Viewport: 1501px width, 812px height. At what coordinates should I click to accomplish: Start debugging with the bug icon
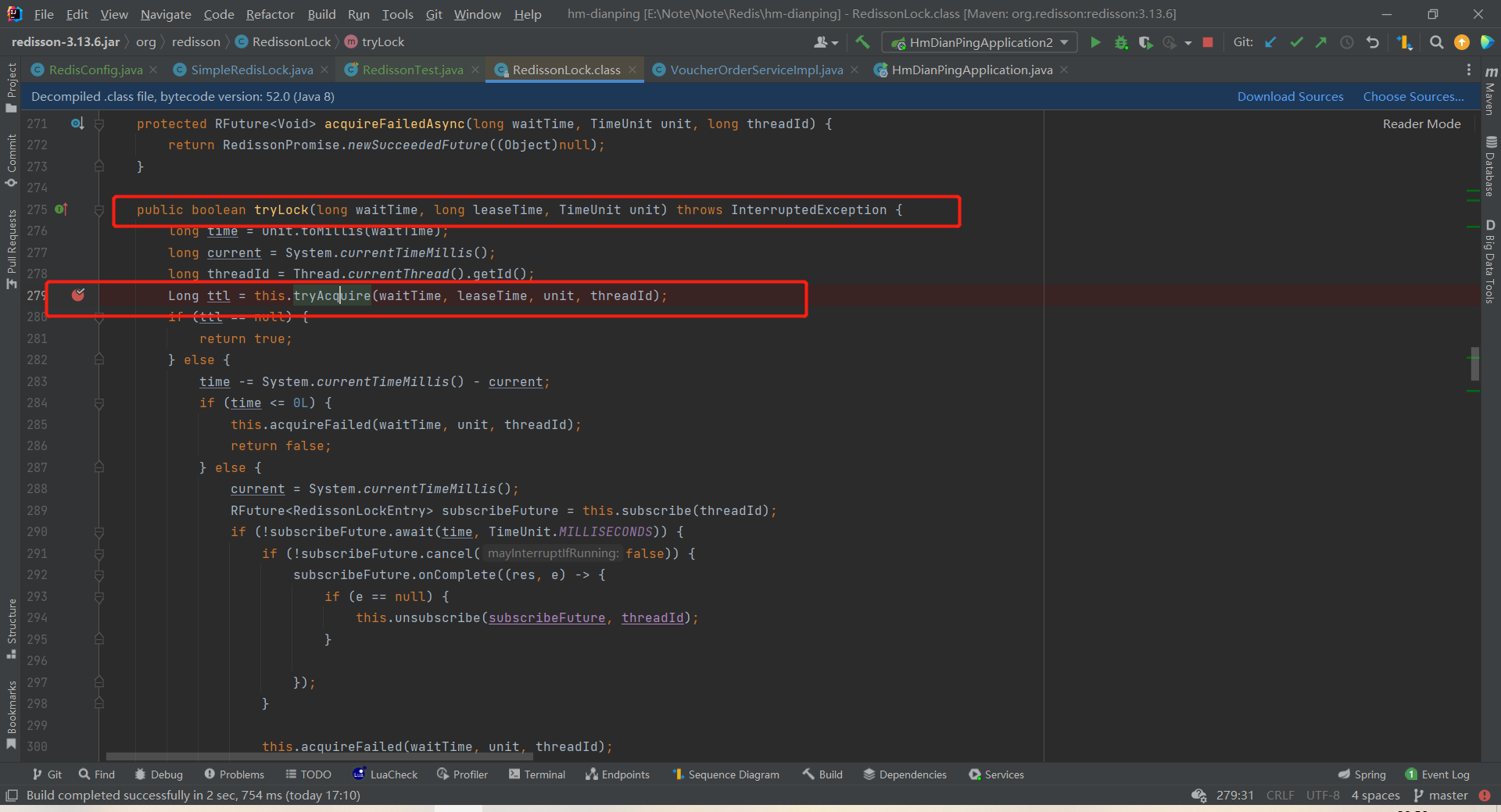point(1121,42)
